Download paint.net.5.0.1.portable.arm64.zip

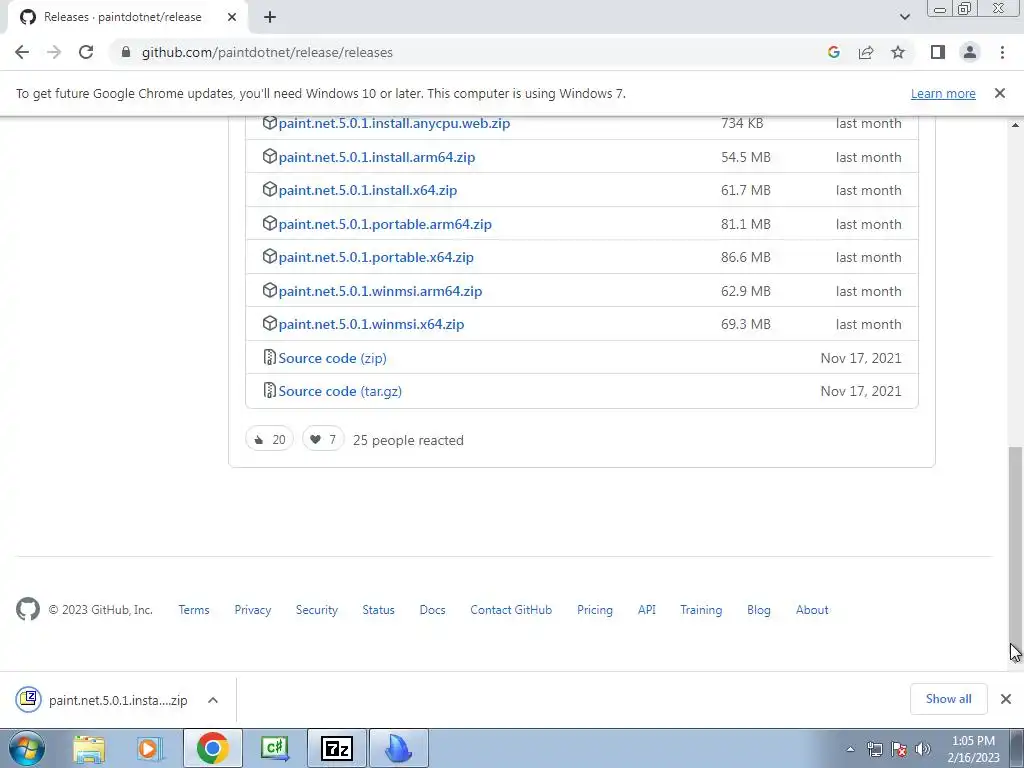pos(385,225)
